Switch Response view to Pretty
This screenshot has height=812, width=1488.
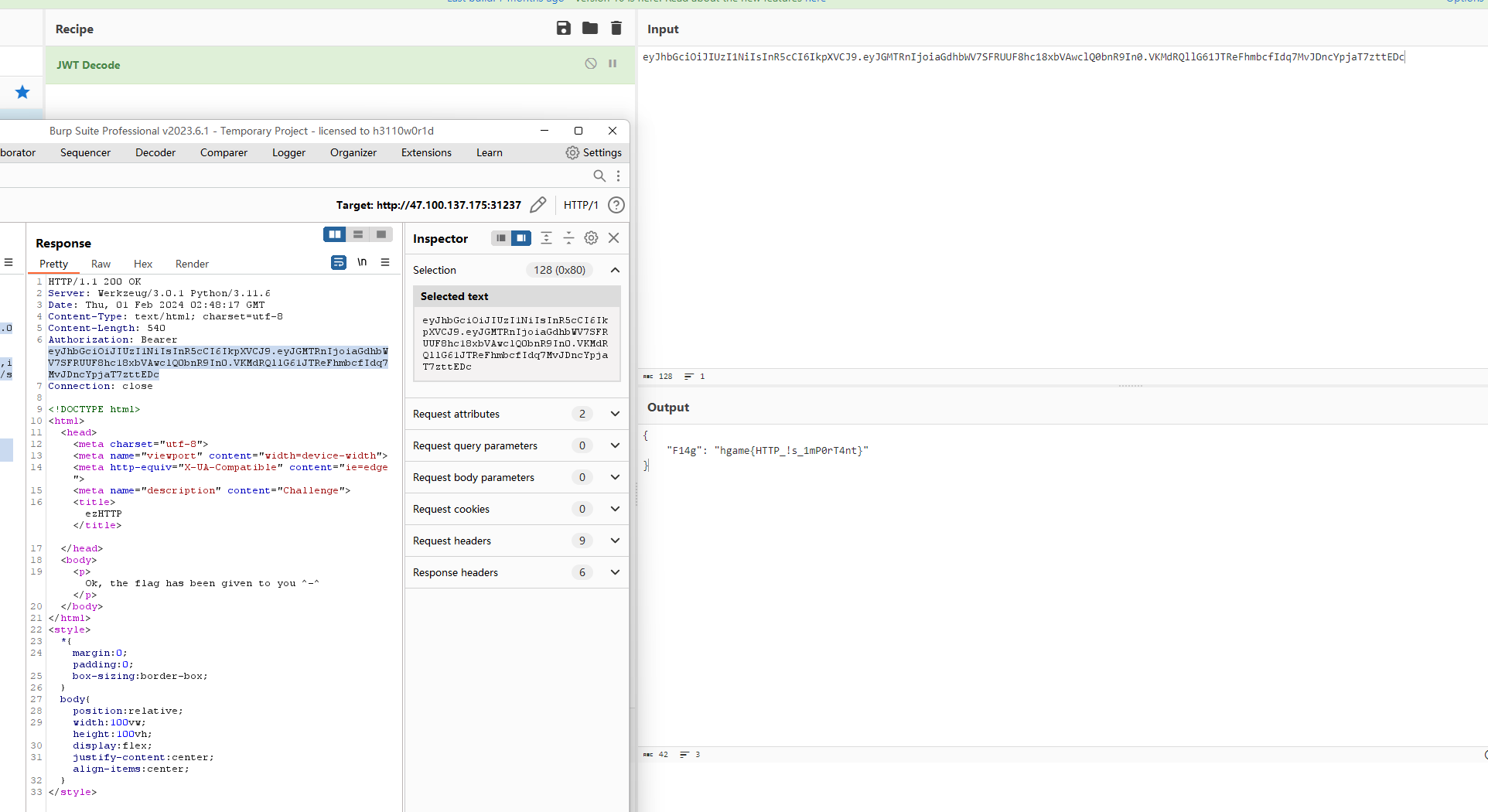pos(53,264)
